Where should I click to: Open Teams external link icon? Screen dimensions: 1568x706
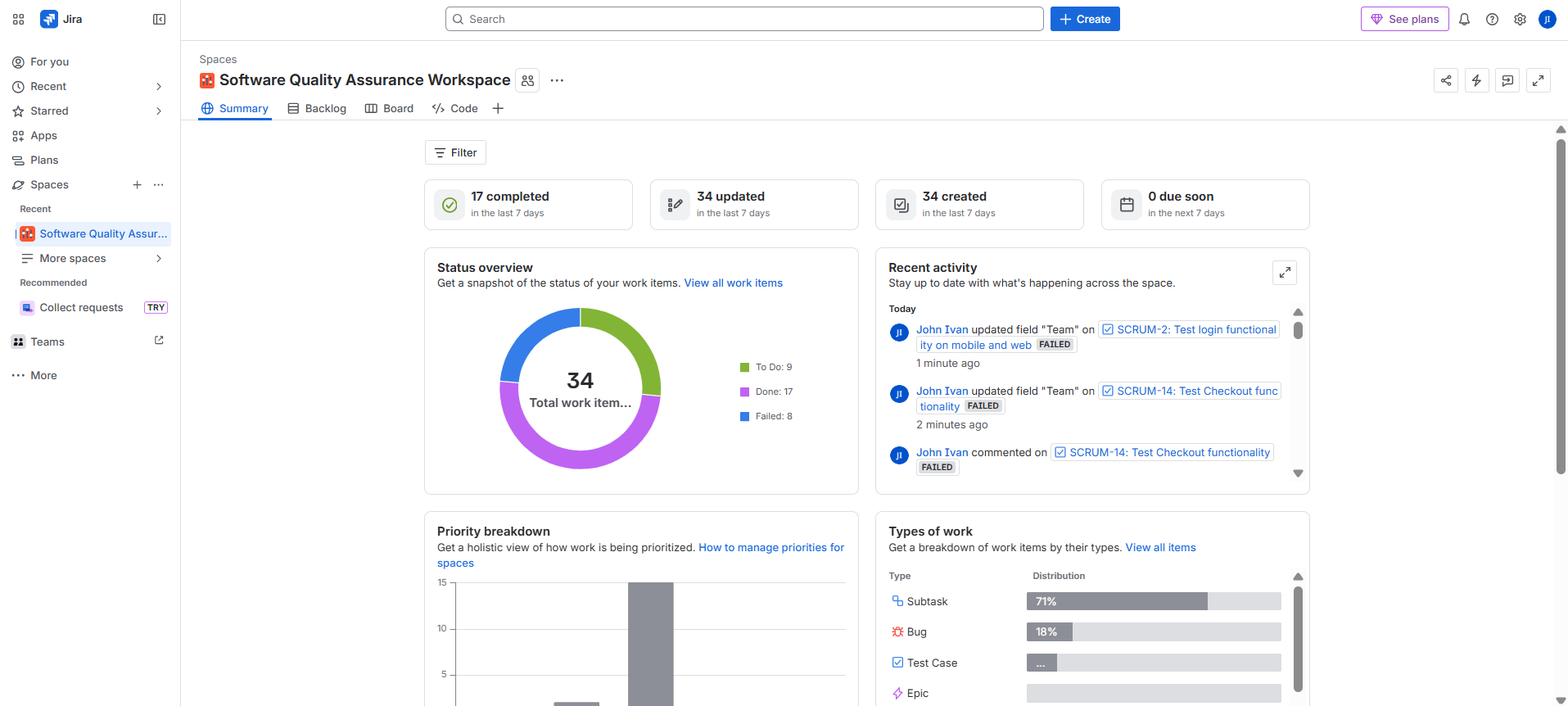click(x=159, y=341)
